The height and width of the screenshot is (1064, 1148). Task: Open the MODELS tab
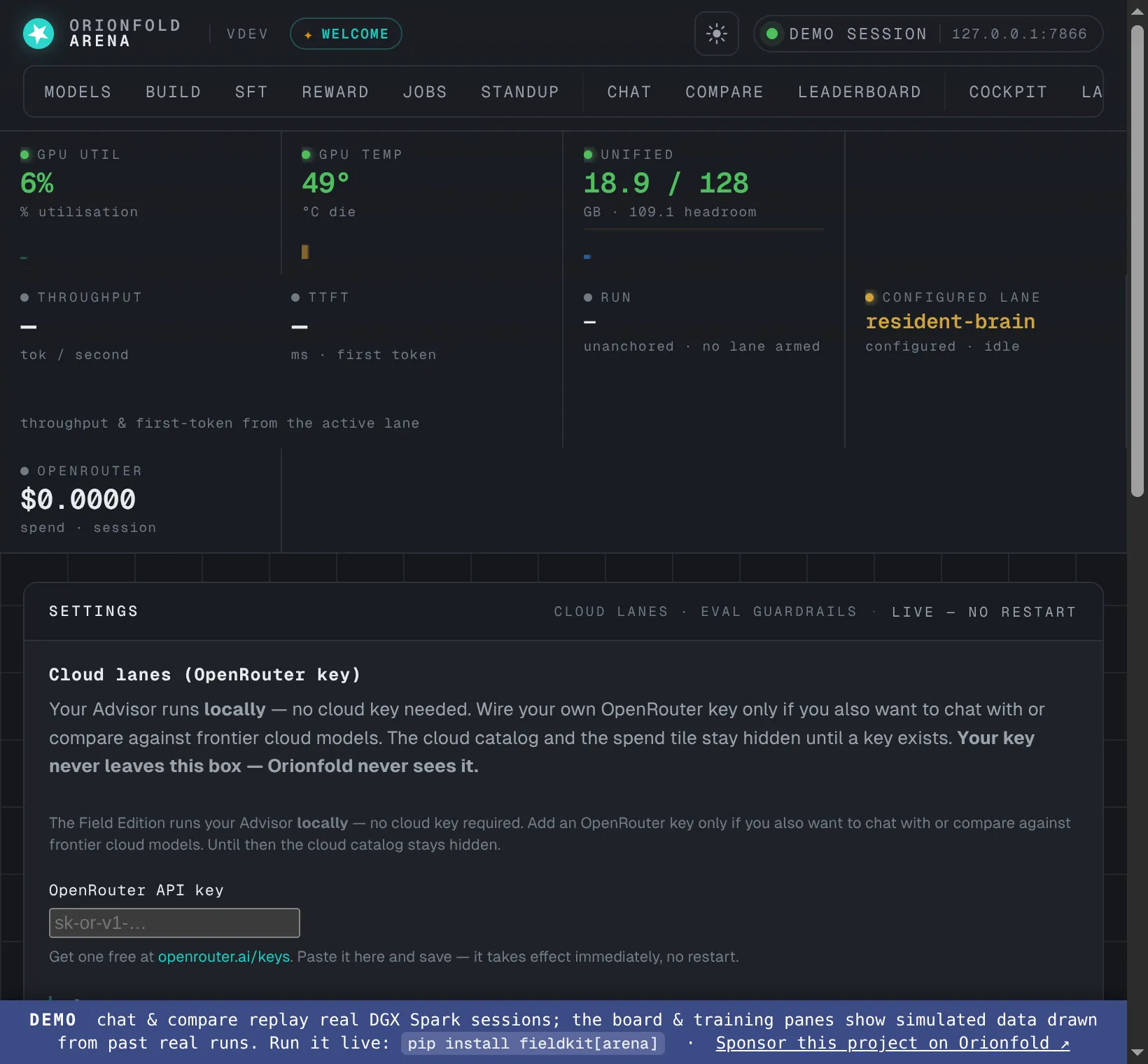tap(78, 92)
